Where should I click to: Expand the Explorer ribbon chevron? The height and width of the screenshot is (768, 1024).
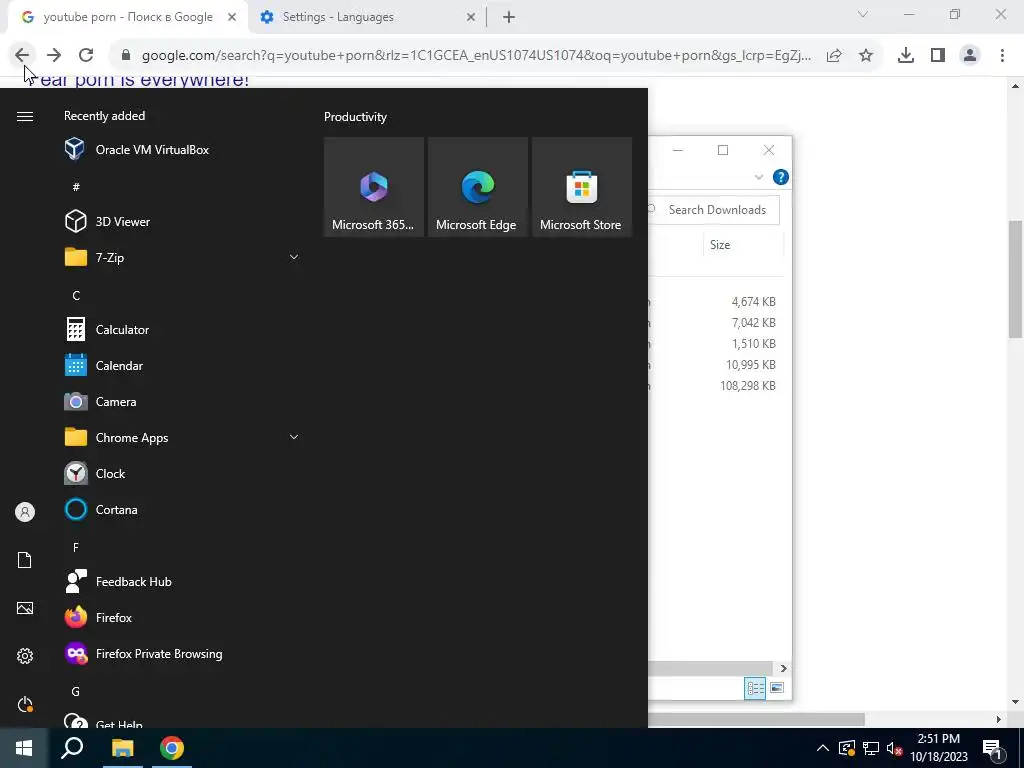(x=759, y=177)
